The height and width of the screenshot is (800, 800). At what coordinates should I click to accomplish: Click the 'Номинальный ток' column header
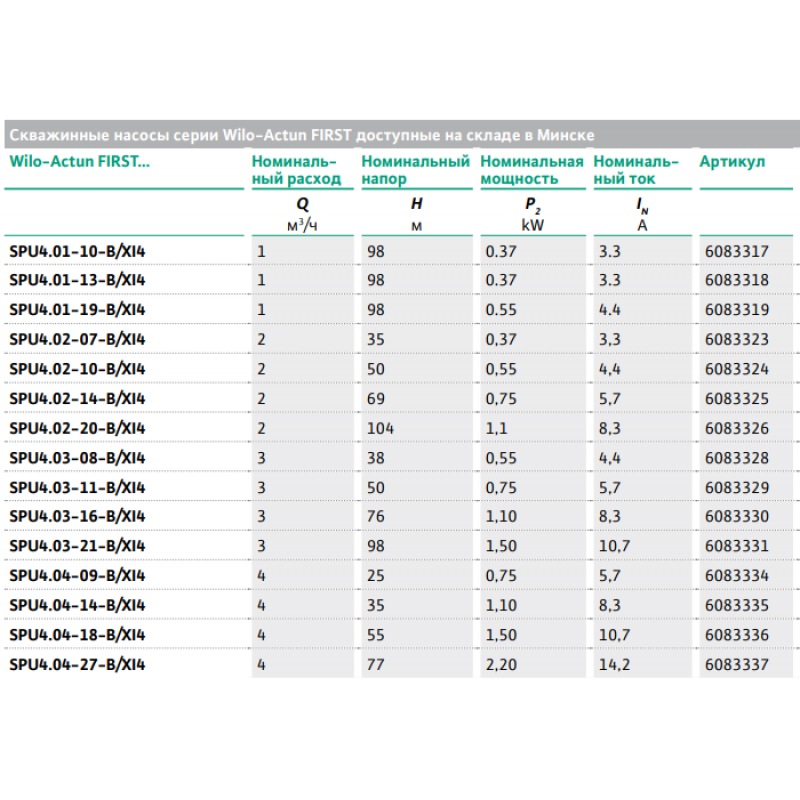636,170
